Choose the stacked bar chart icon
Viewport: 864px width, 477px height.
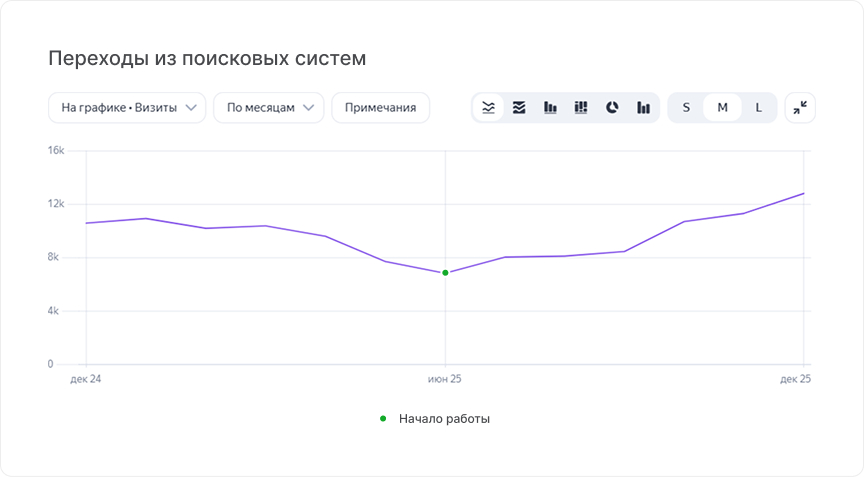coord(581,107)
